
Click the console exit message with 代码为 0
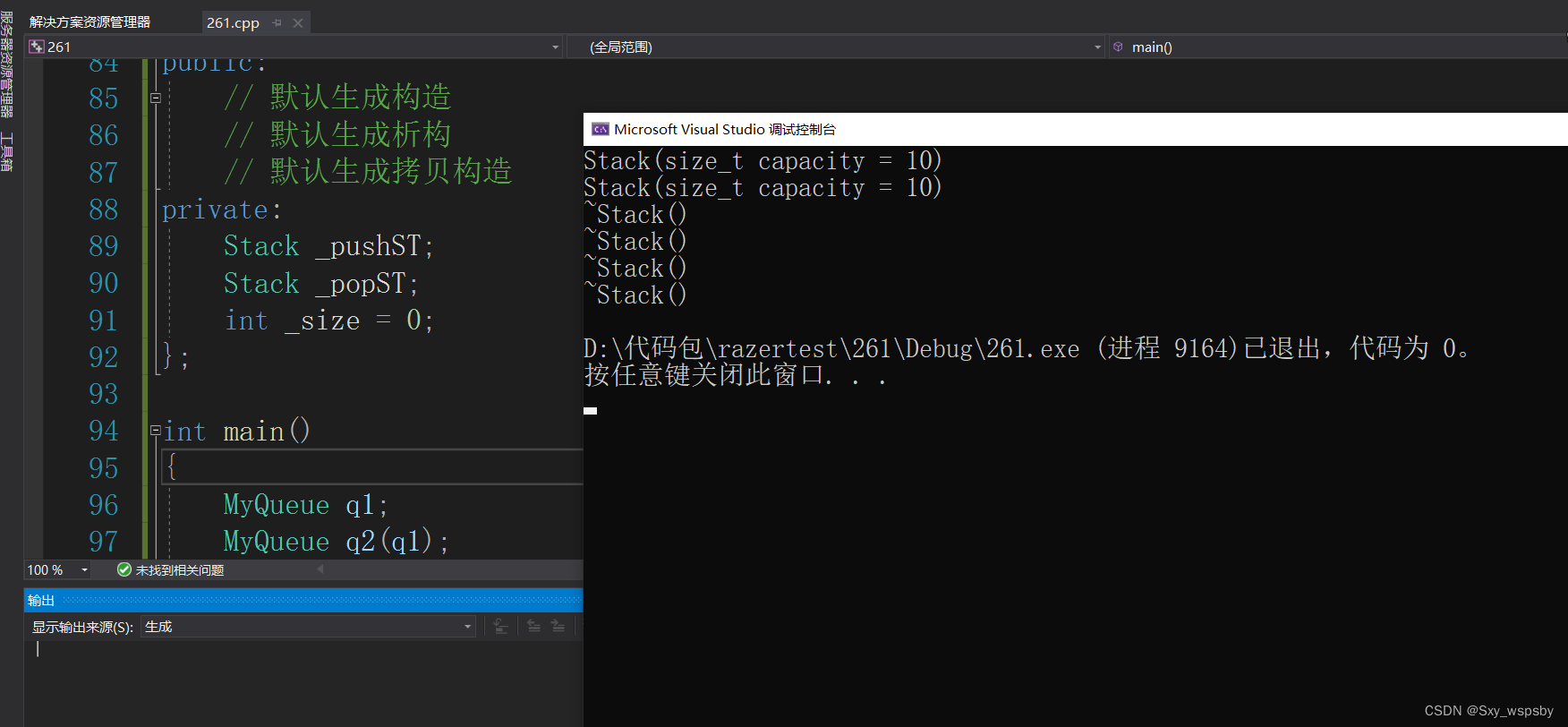[x=1026, y=348]
